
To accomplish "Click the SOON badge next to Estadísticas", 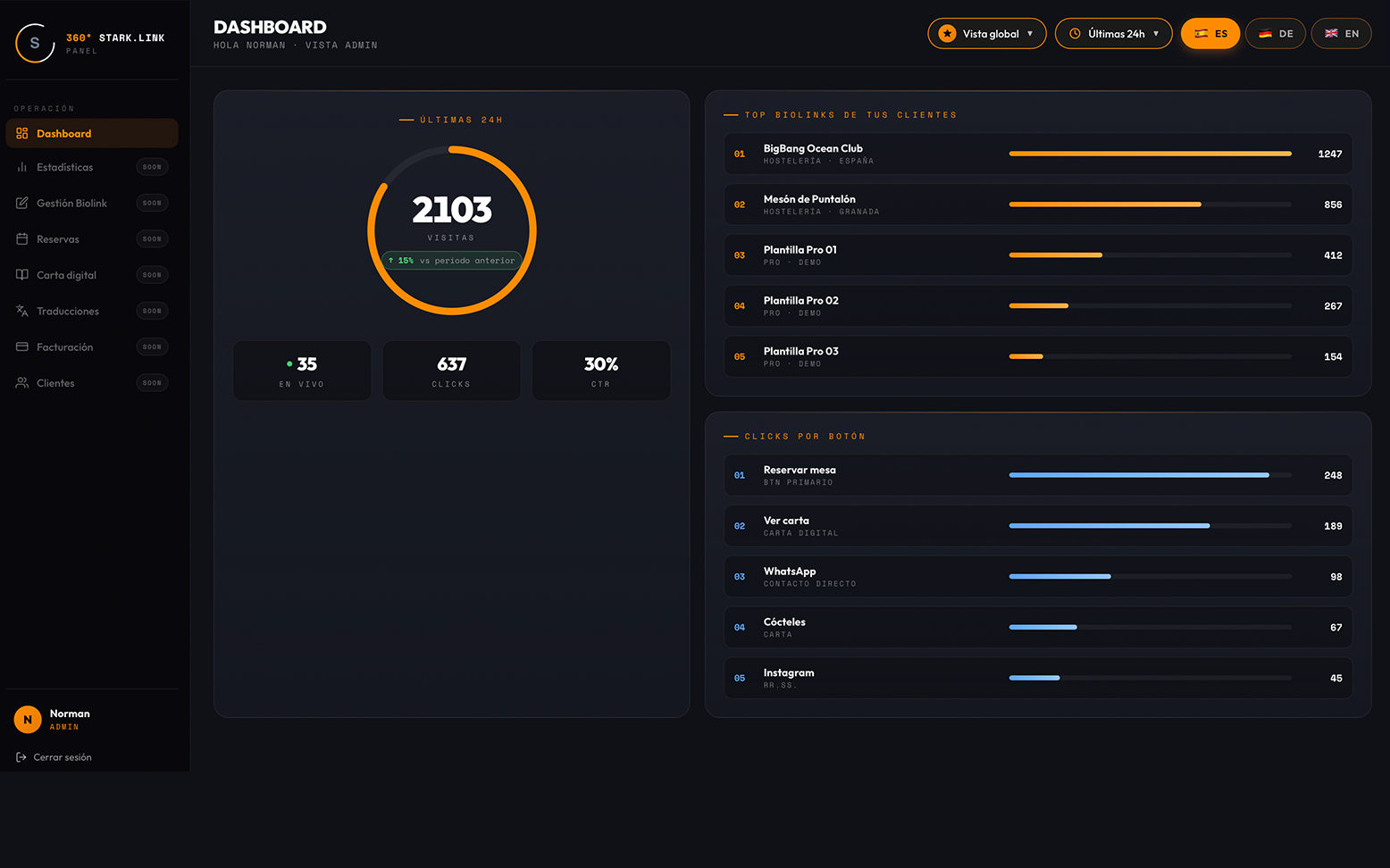I will click(x=152, y=167).
